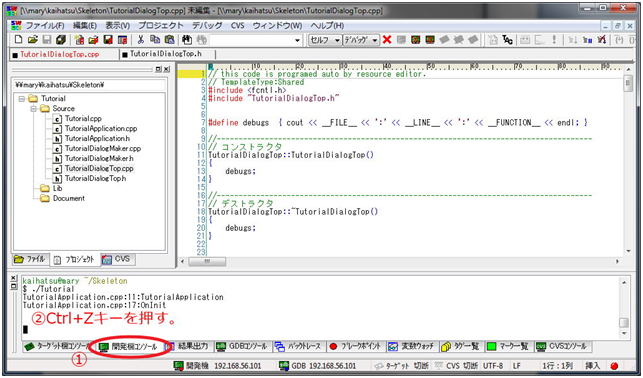Click the new project icon with red mark

tap(79, 40)
